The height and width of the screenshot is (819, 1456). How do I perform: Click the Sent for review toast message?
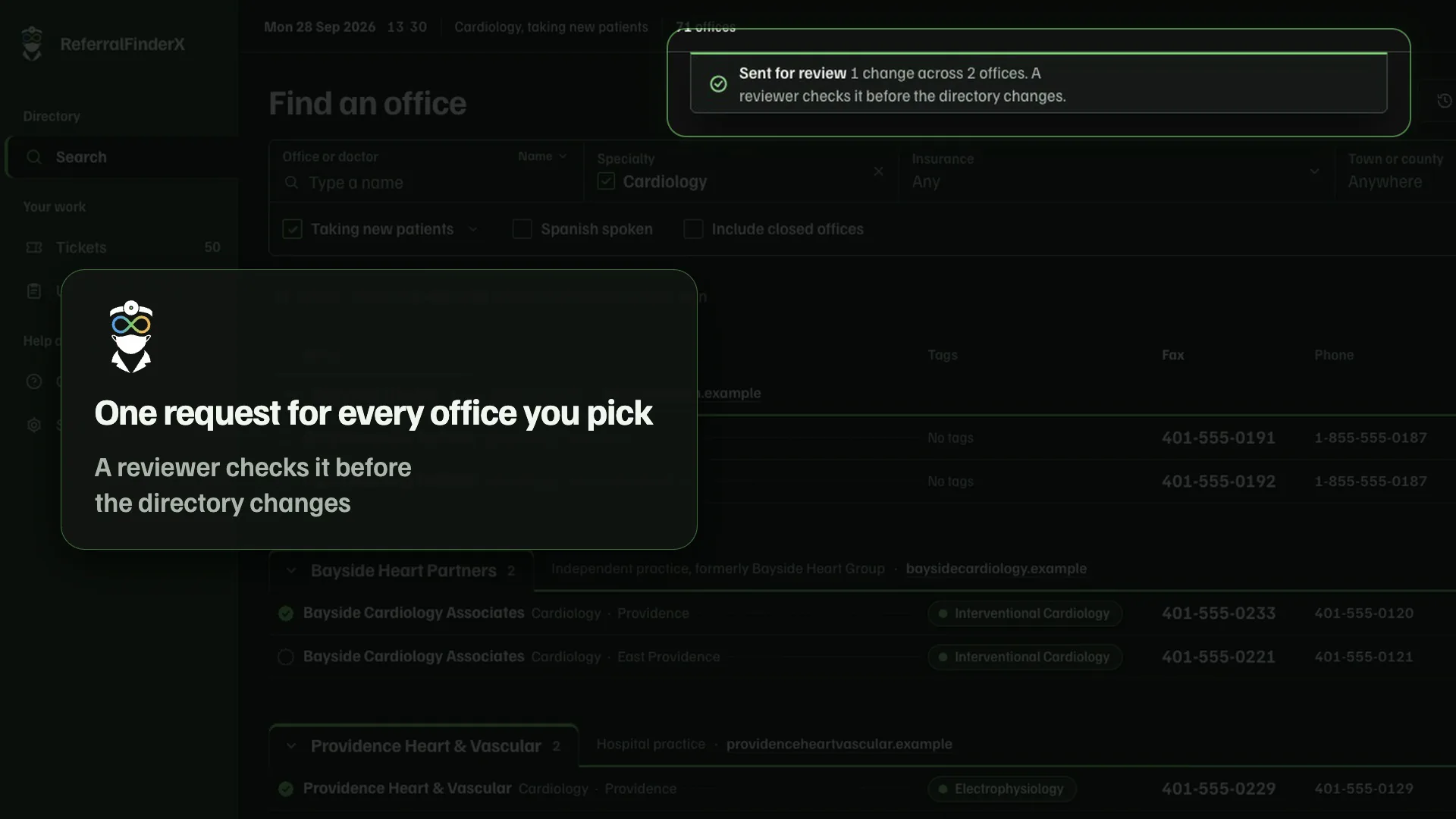1038,83
